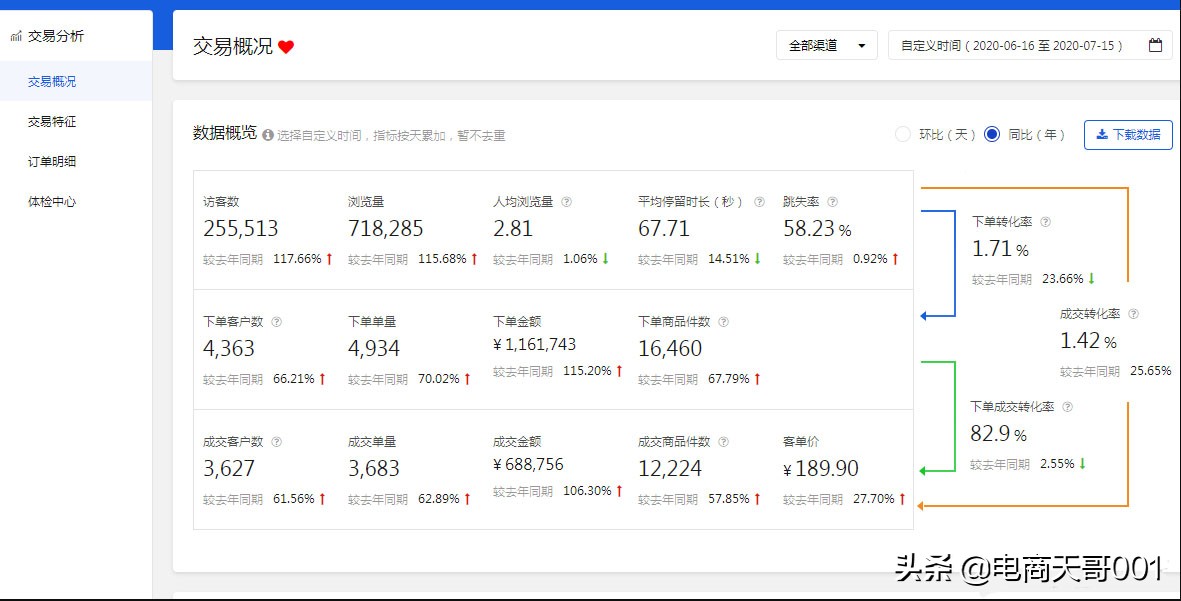Click the question mark beside 下单客户数
The height and width of the screenshot is (601, 1181).
(x=278, y=321)
